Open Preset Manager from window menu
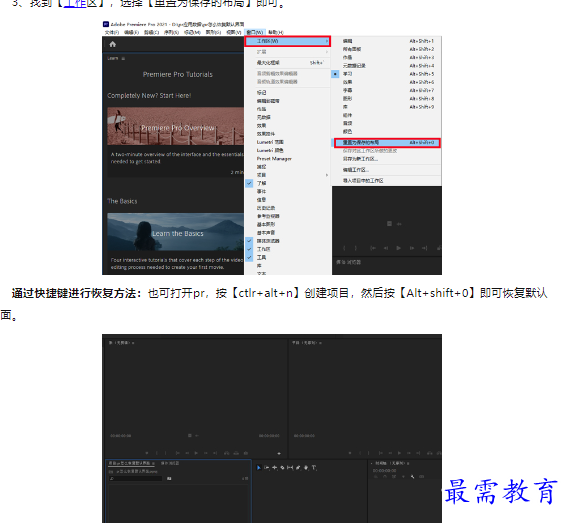 click(288, 158)
